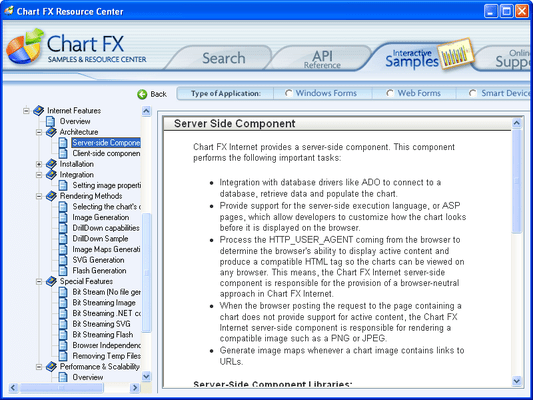Select the Windows Forms radio button

[x=289, y=93]
